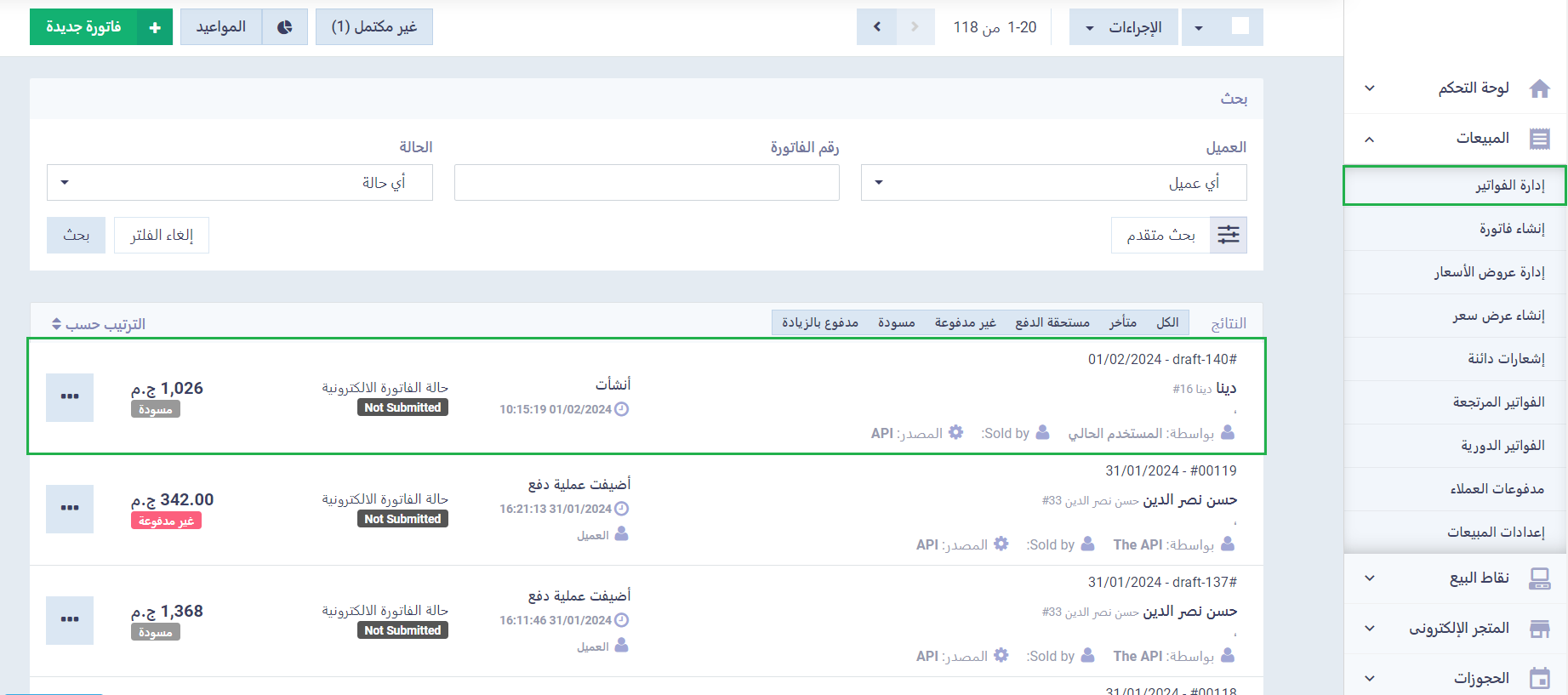Expand the أي حالة status dropdown
Viewport: 1568px width, 695px height.
point(240,183)
